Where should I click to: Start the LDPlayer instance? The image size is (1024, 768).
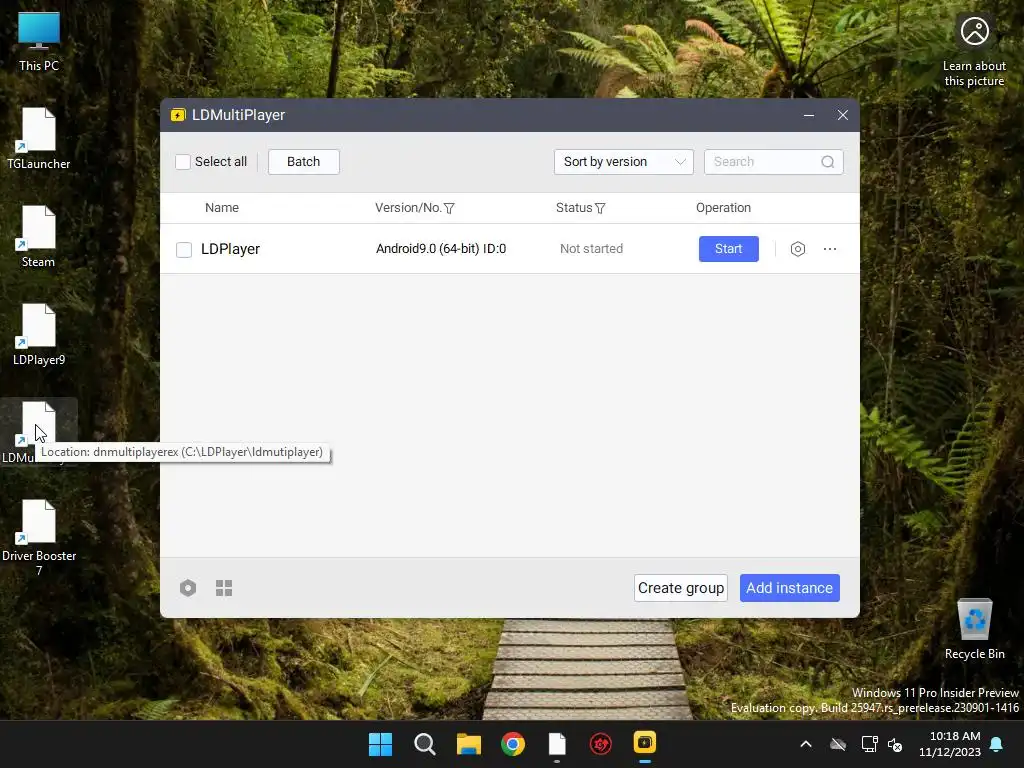tap(729, 249)
